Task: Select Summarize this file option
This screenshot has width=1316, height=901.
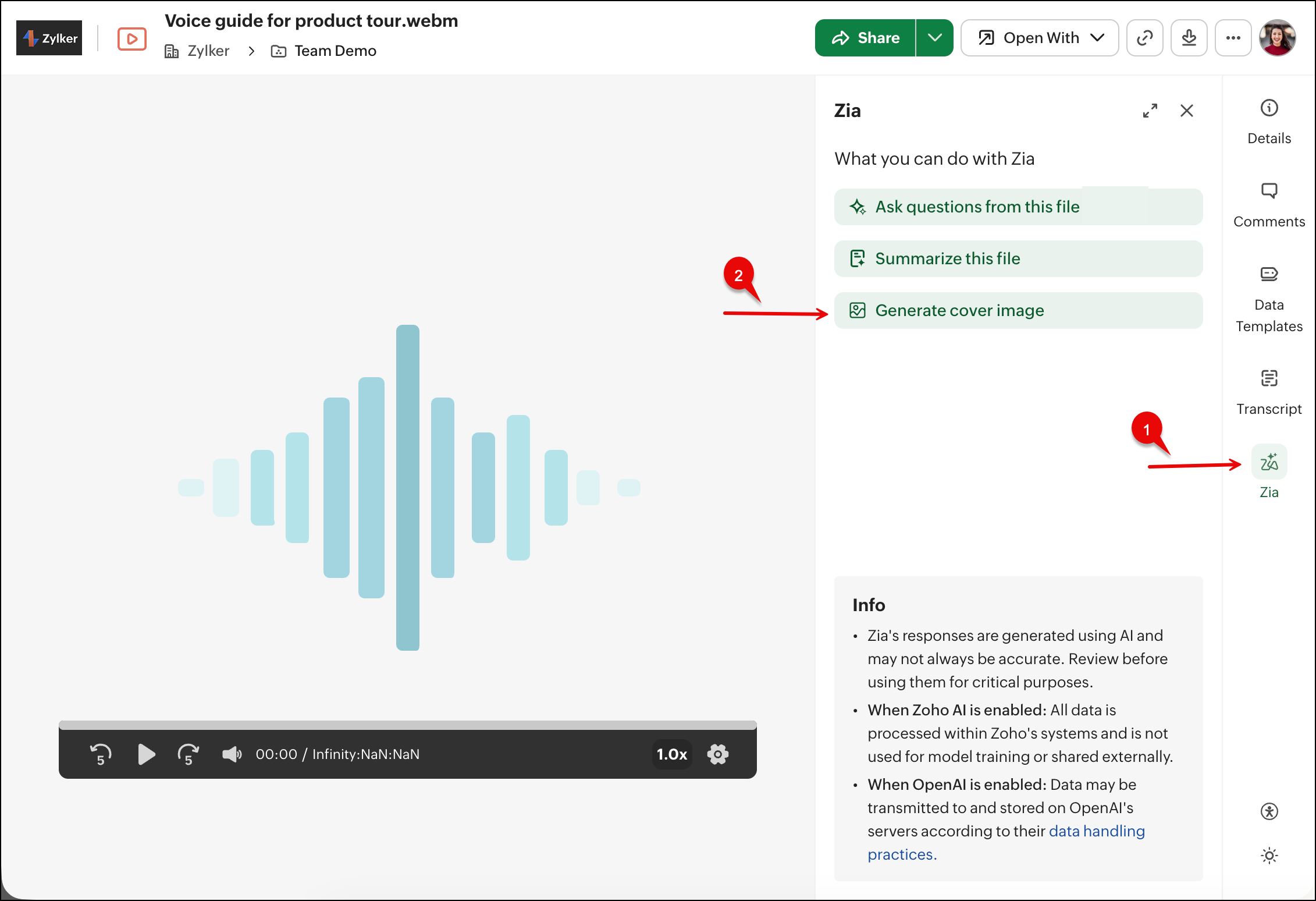Action: point(1018,258)
